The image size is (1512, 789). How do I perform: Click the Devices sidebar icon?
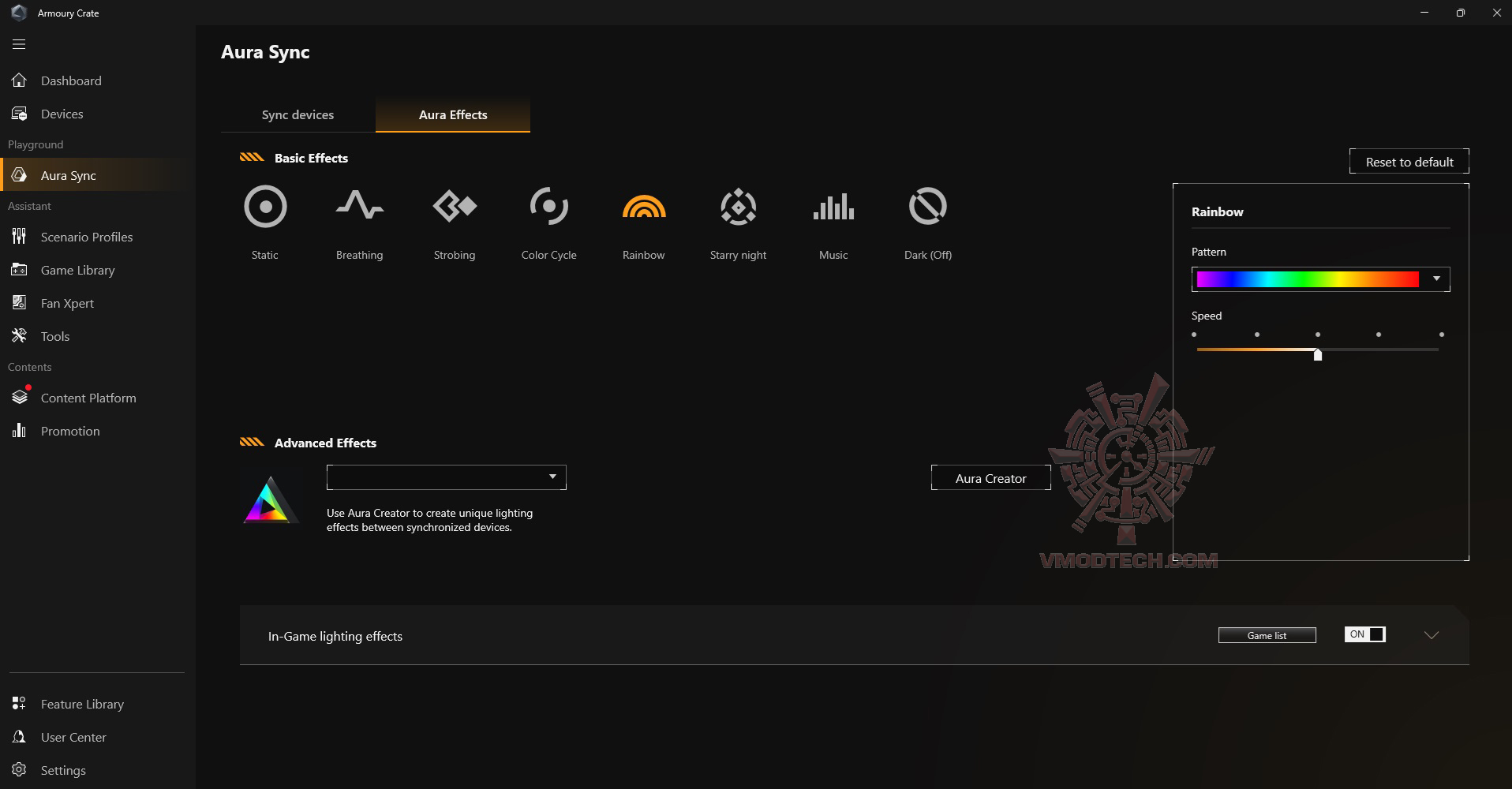(19, 114)
